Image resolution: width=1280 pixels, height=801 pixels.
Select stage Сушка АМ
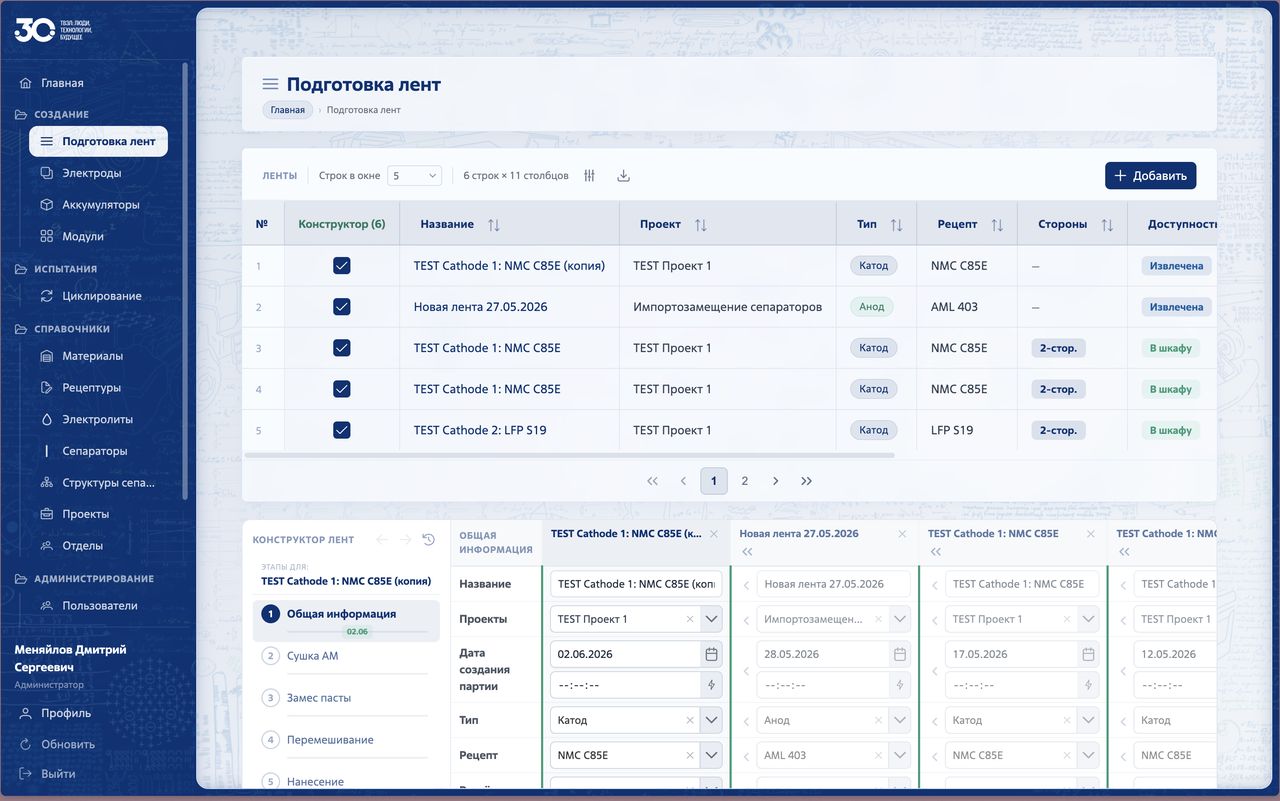[346, 656]
